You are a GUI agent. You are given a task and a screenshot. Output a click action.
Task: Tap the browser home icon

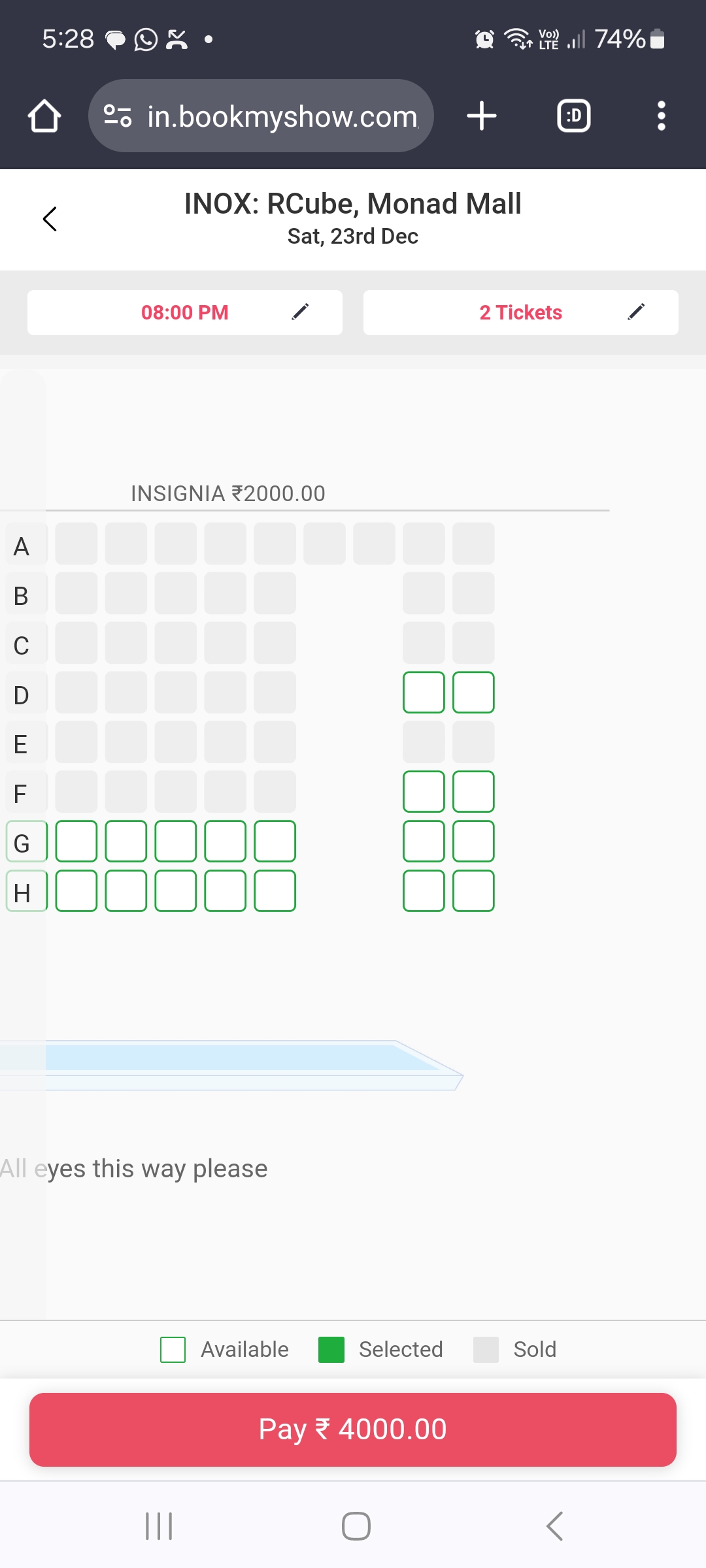pos(44,116)
